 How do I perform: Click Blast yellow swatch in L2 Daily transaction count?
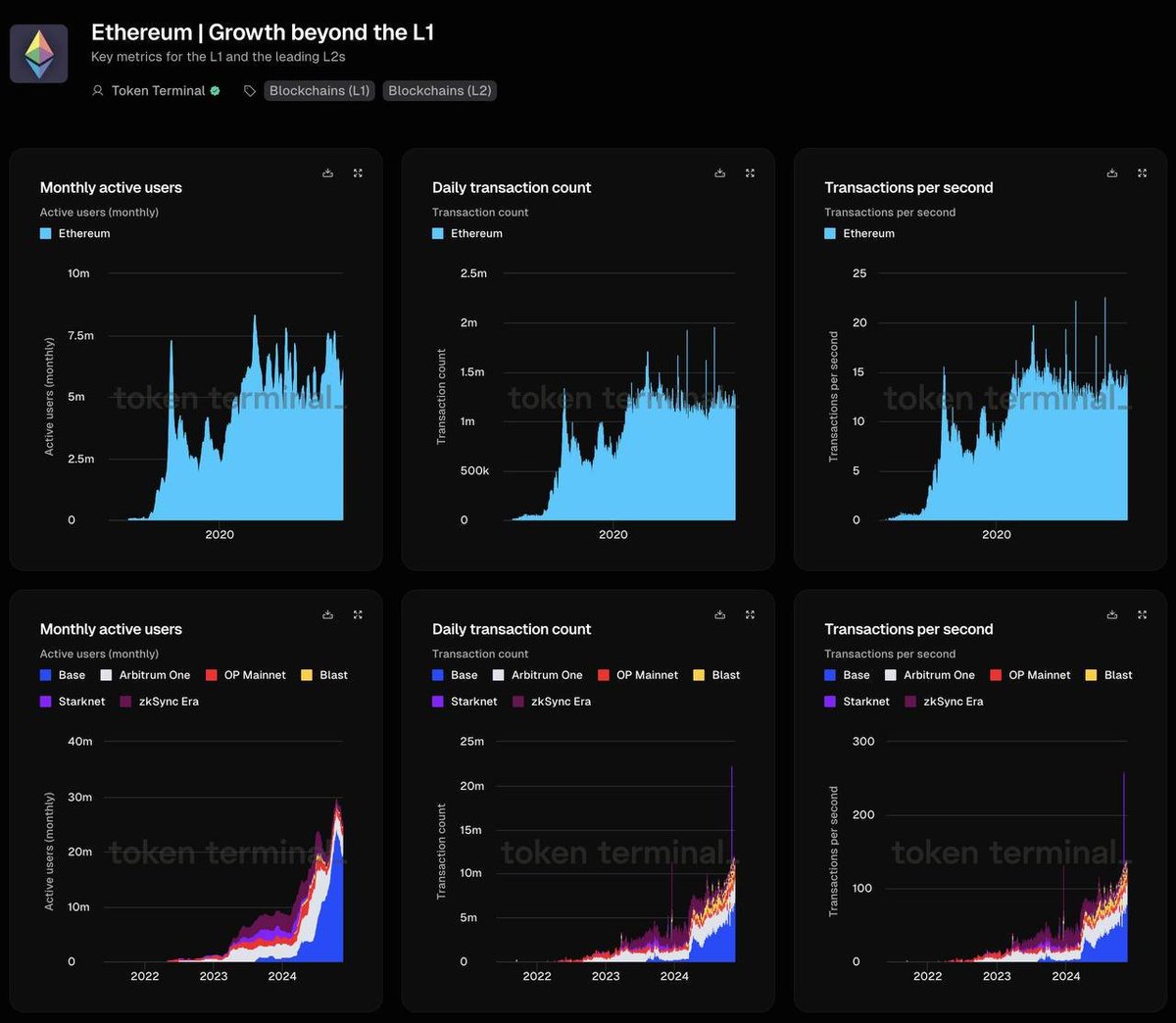pos(699,675)
